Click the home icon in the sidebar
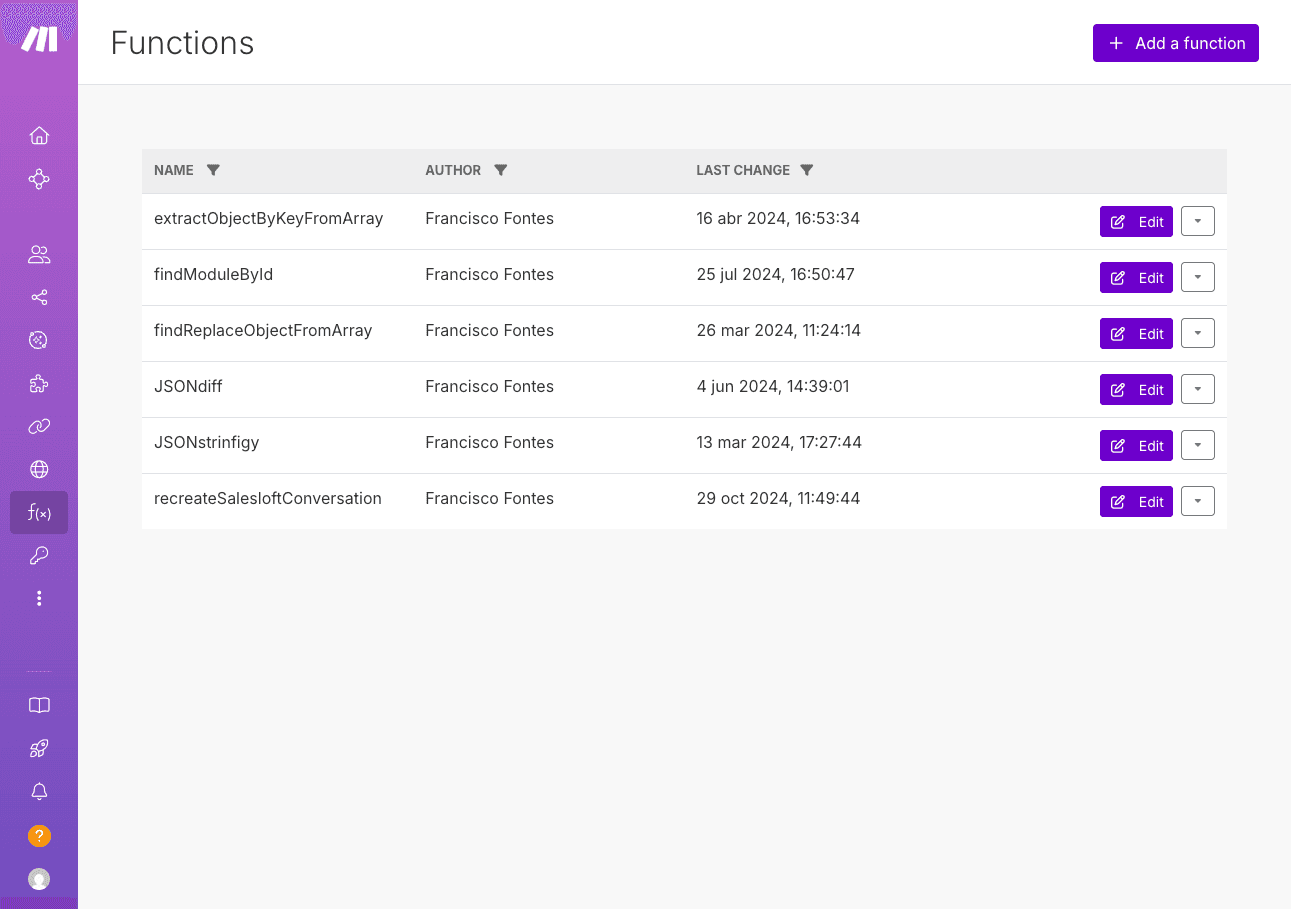The height and width of the screenshot is (909, 1291). click(39, 136)
